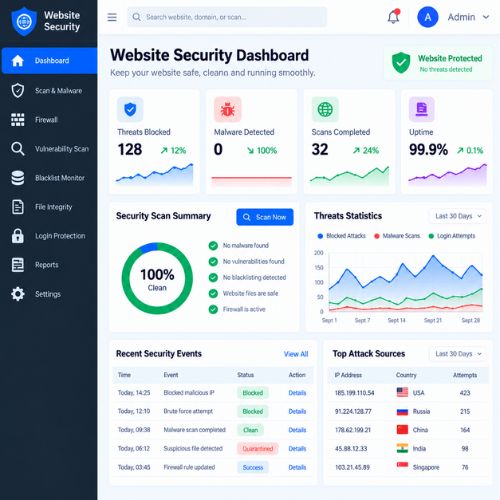Image resolution: width=500 pixels, height=500 pixels.
Task: Click the Russia flag icon
Action: coord(402,411)
